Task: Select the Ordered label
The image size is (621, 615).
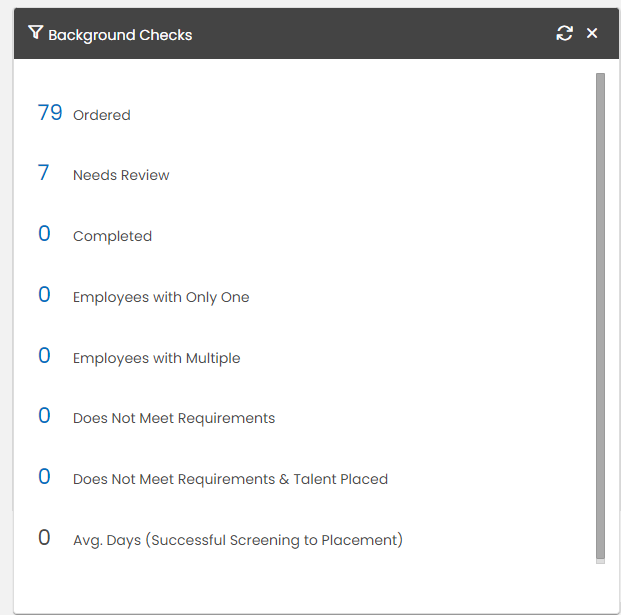Action: click(x=102, y=115)
